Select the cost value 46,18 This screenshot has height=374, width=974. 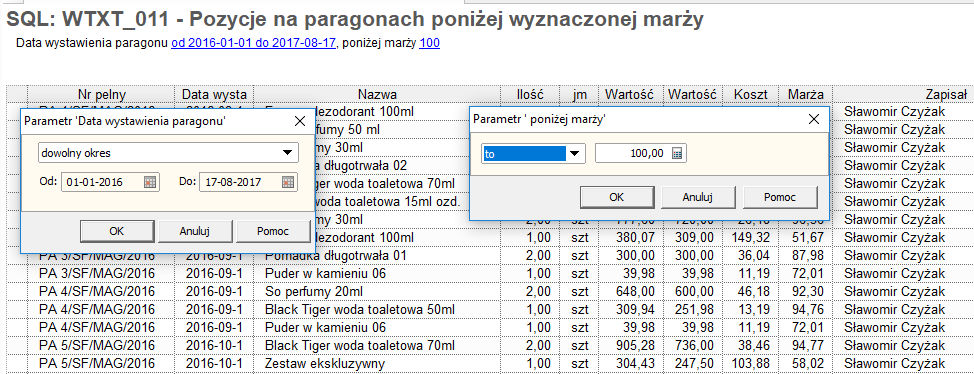(x=750, y=291)
